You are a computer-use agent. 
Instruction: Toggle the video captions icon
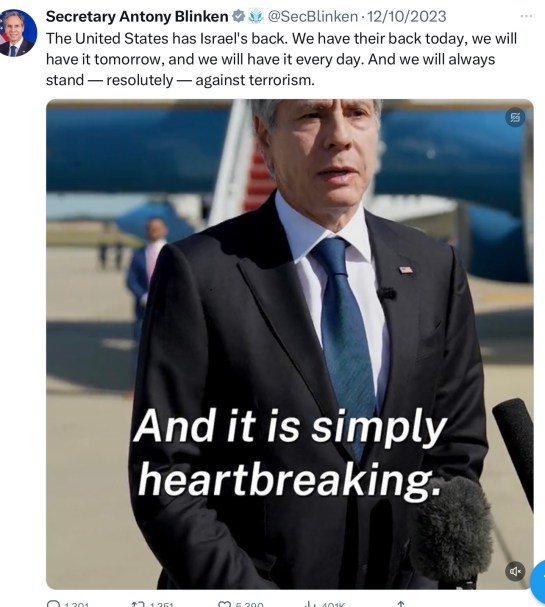515,117
